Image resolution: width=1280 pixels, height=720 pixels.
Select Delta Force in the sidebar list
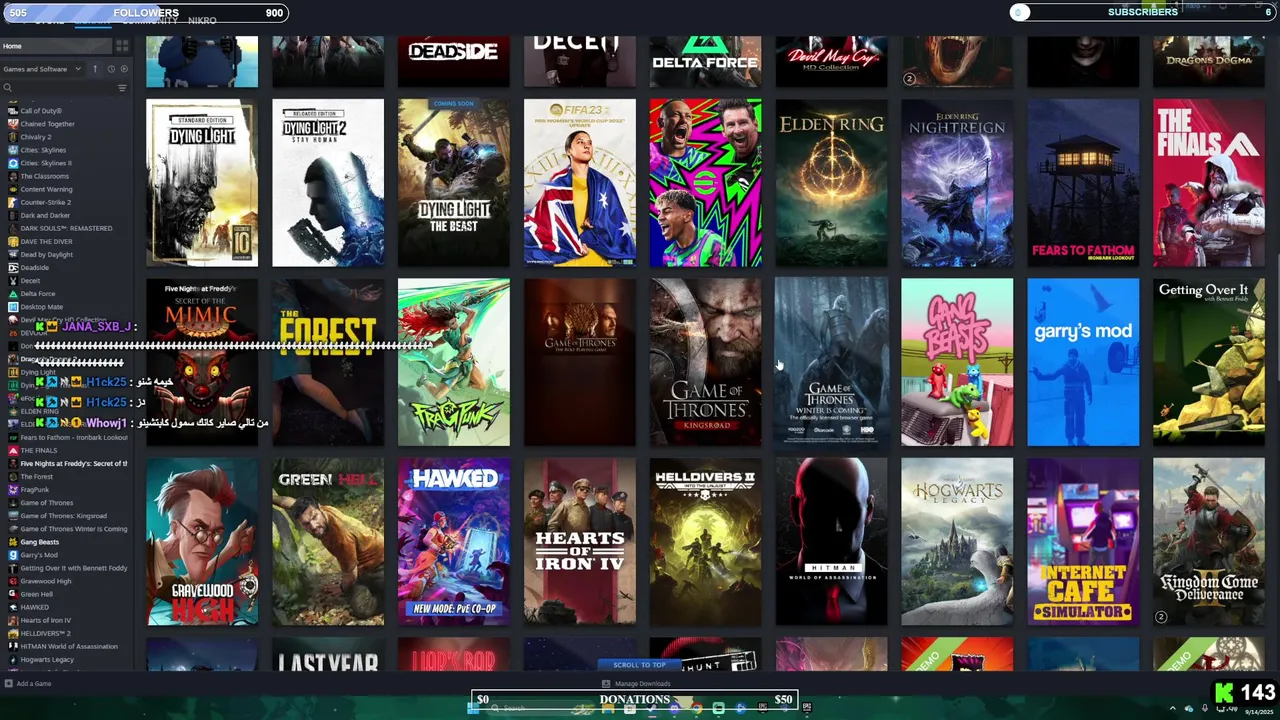click(38, 294)
